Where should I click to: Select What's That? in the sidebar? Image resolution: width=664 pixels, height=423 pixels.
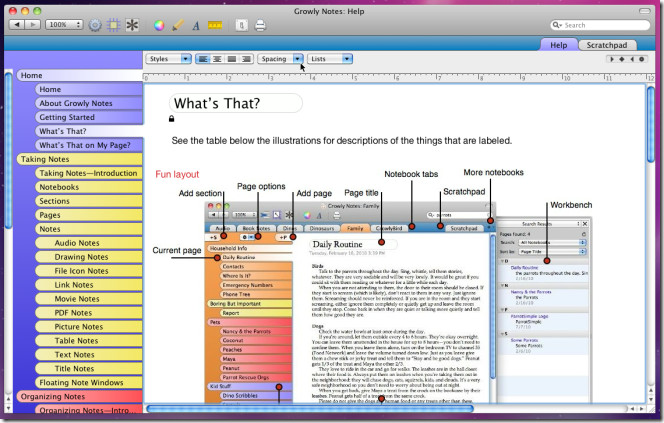pos(89,131)
